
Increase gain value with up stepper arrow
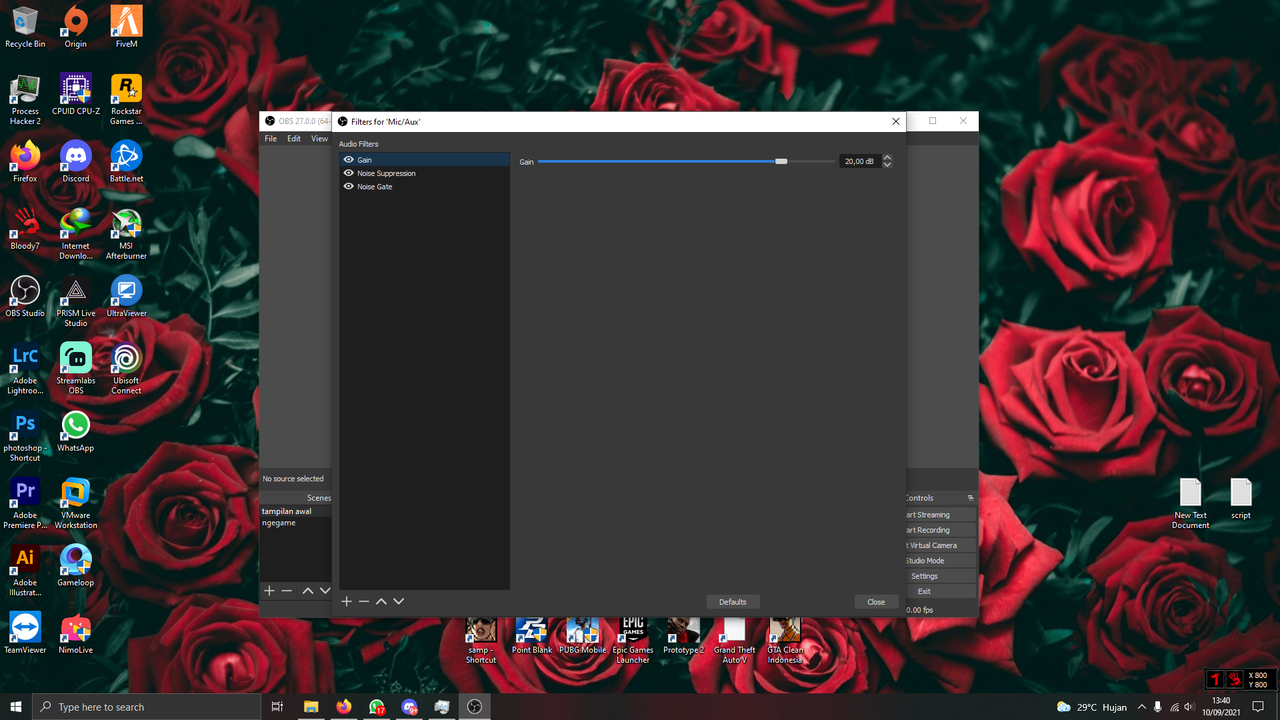coord(887,158)
